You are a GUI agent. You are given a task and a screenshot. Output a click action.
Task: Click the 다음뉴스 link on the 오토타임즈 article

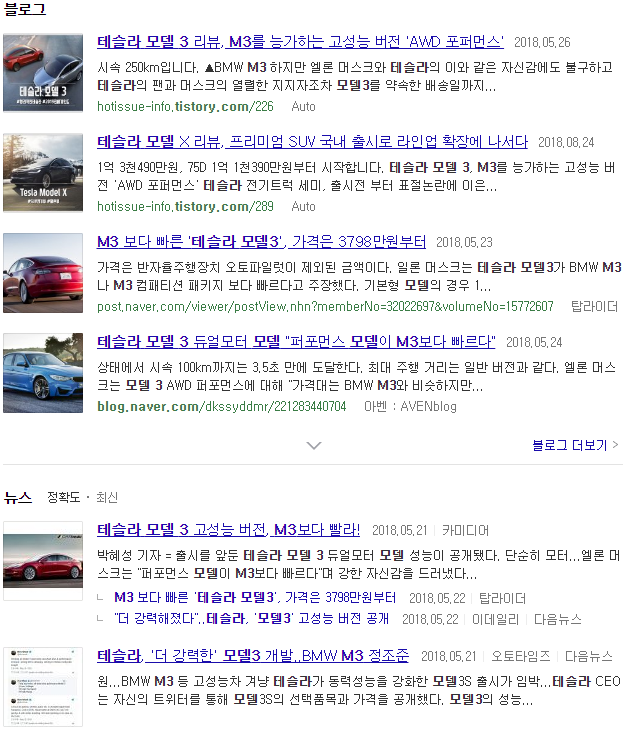point(589,656)
